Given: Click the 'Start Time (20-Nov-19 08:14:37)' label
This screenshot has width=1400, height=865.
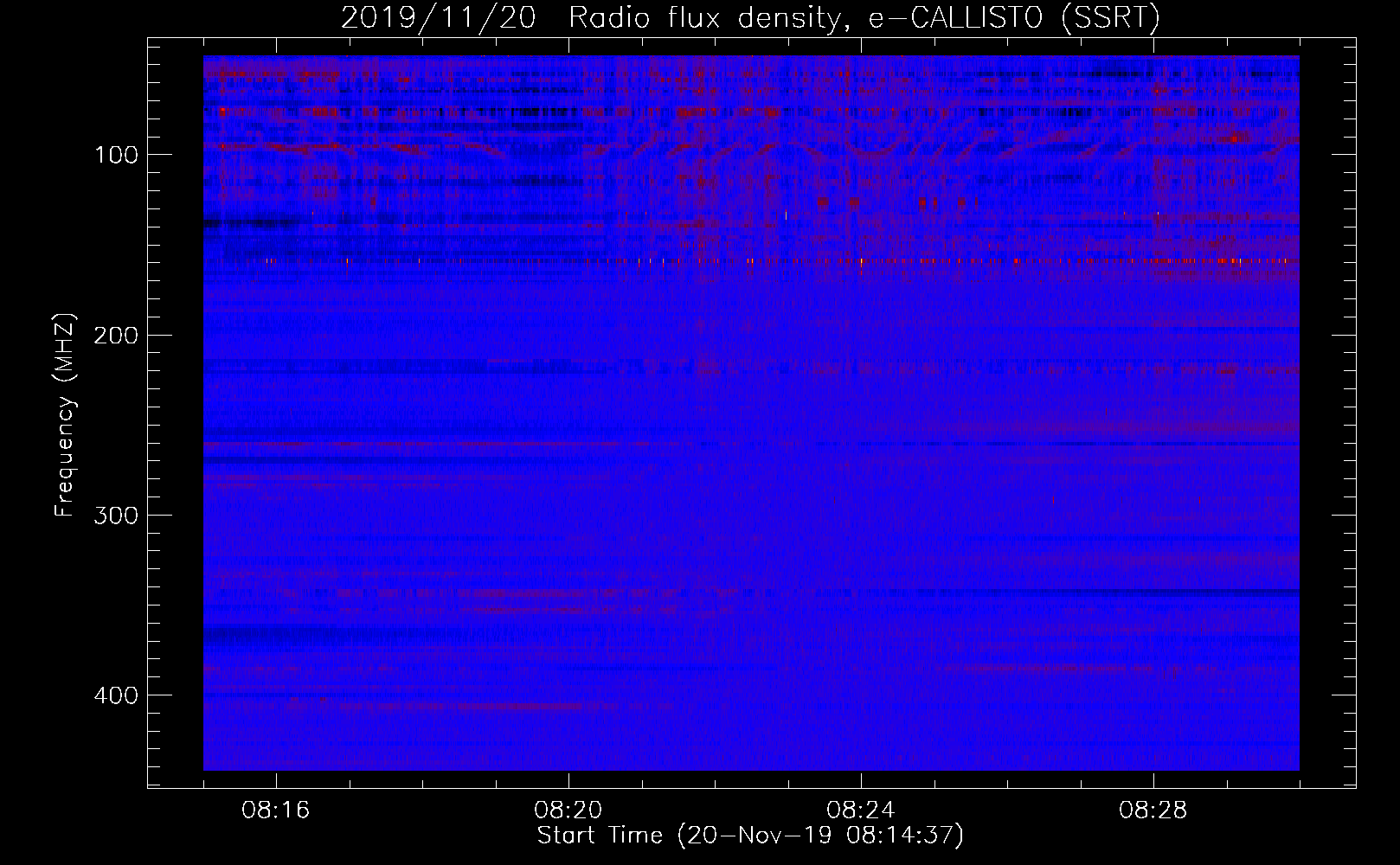Looking at the screenshot, I should [750, 836].
